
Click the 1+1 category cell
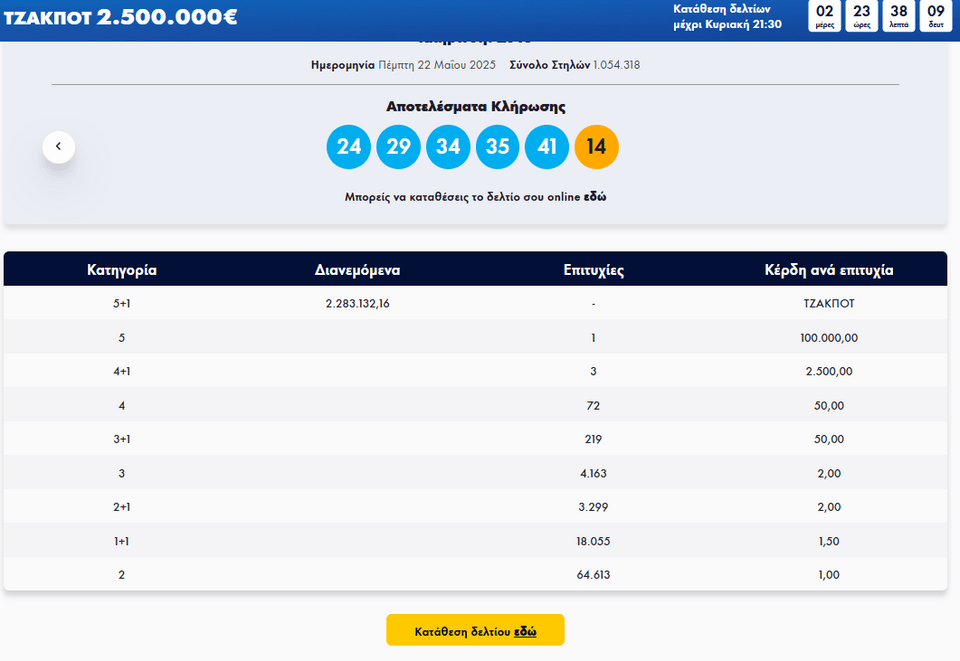tap(122, 542)
